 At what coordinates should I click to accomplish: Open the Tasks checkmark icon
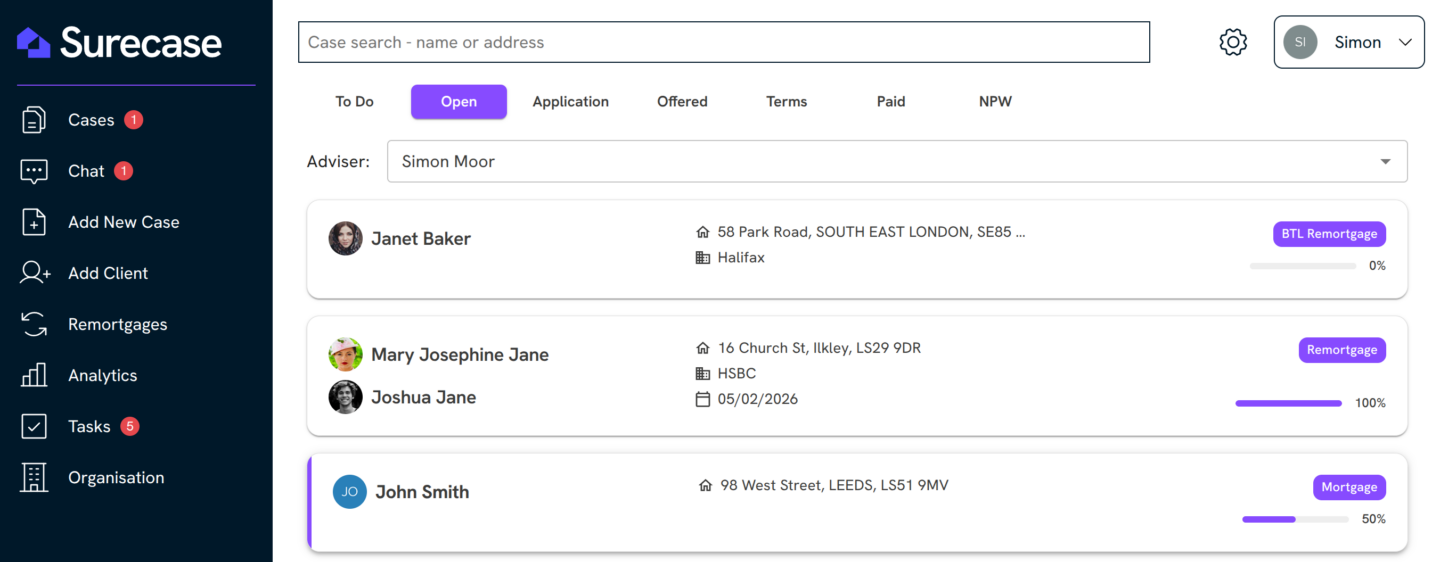pos(34,427)
